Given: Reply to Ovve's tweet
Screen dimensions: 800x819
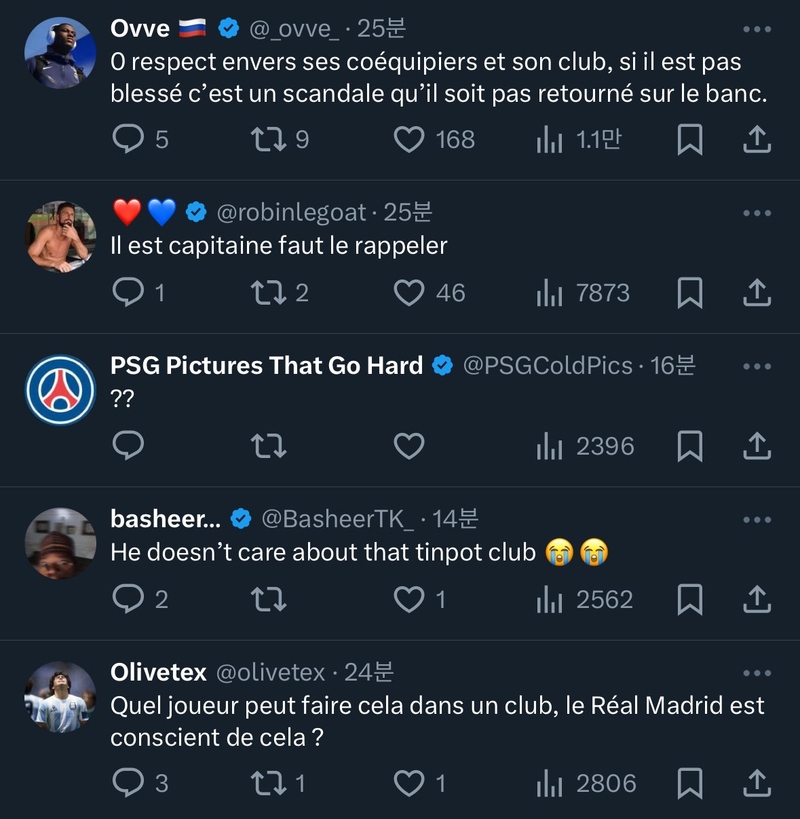Looking at the screenshot, I should tap(128, 139).
